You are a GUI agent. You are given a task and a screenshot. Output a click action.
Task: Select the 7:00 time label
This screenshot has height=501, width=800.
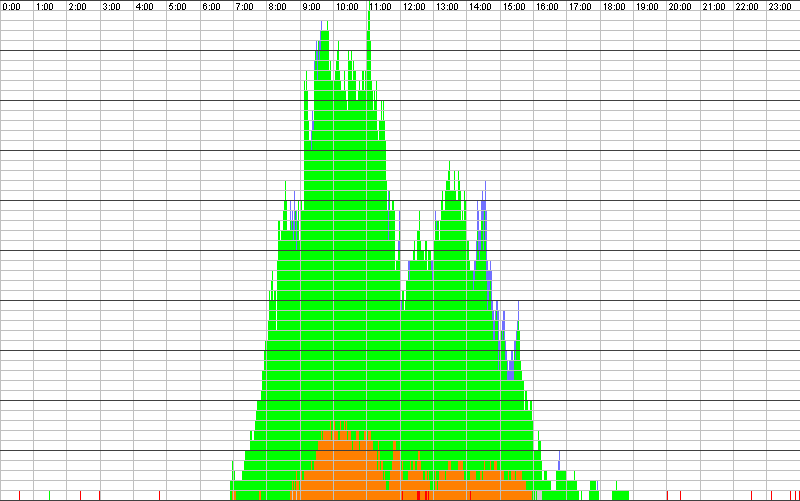tap(244, 7)
